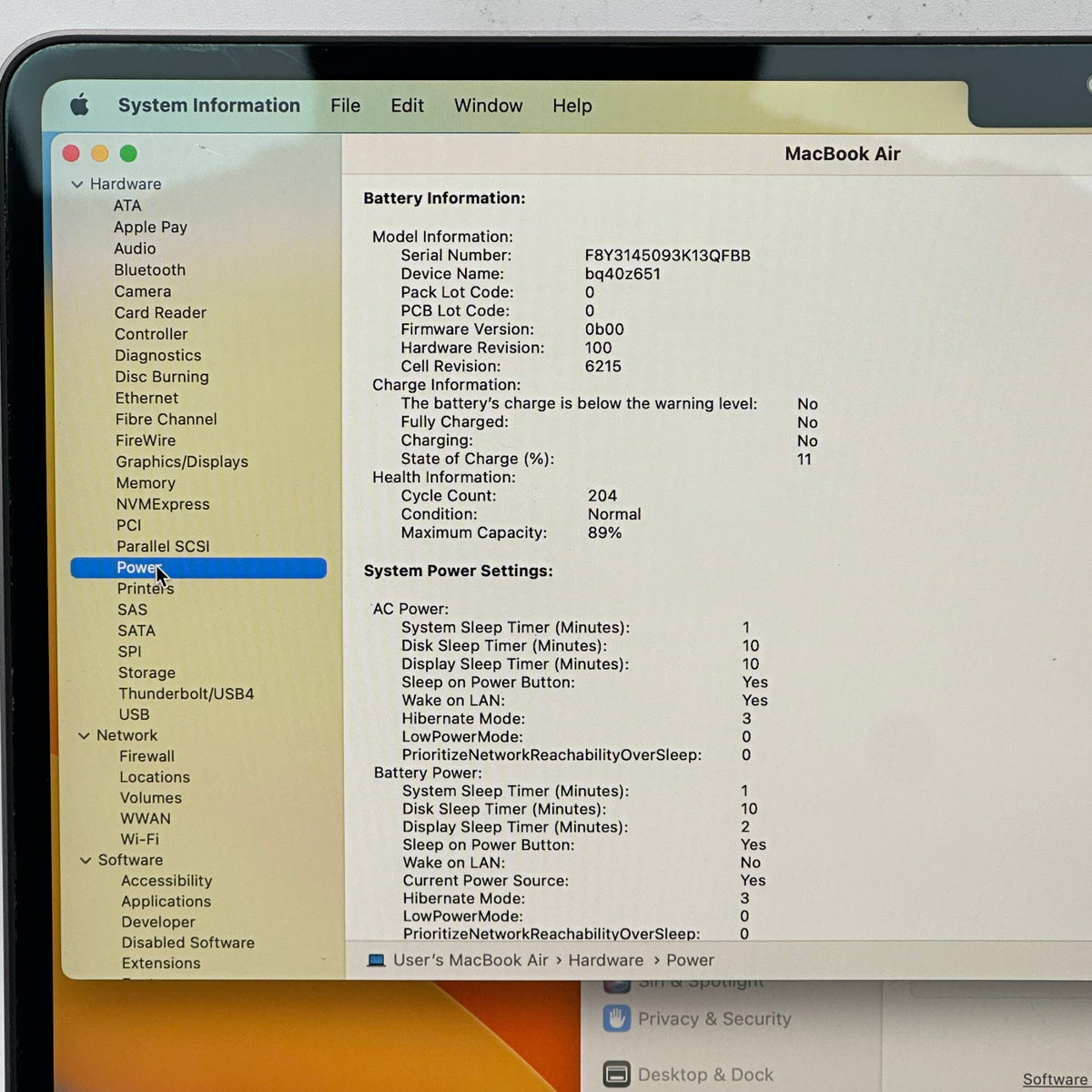Collapse the Hardware section
Image resolution: width=1092 pixels, height=1092 pixels.
tap(77, 184)
